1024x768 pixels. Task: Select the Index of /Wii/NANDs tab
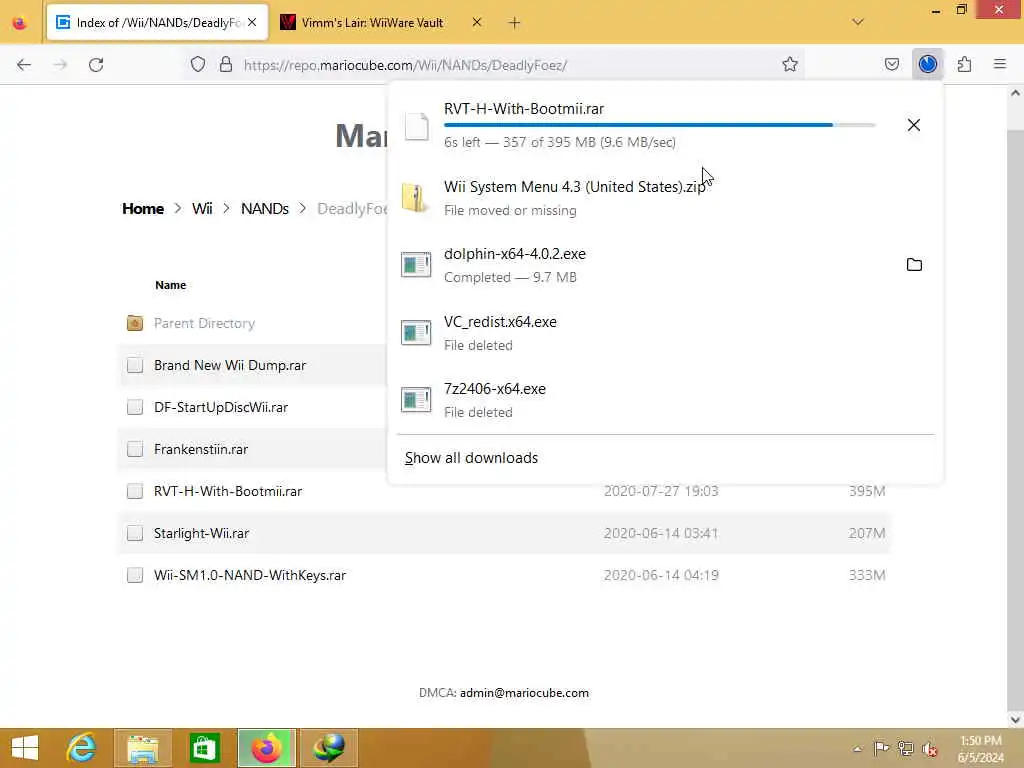click(x=157, y=23)
